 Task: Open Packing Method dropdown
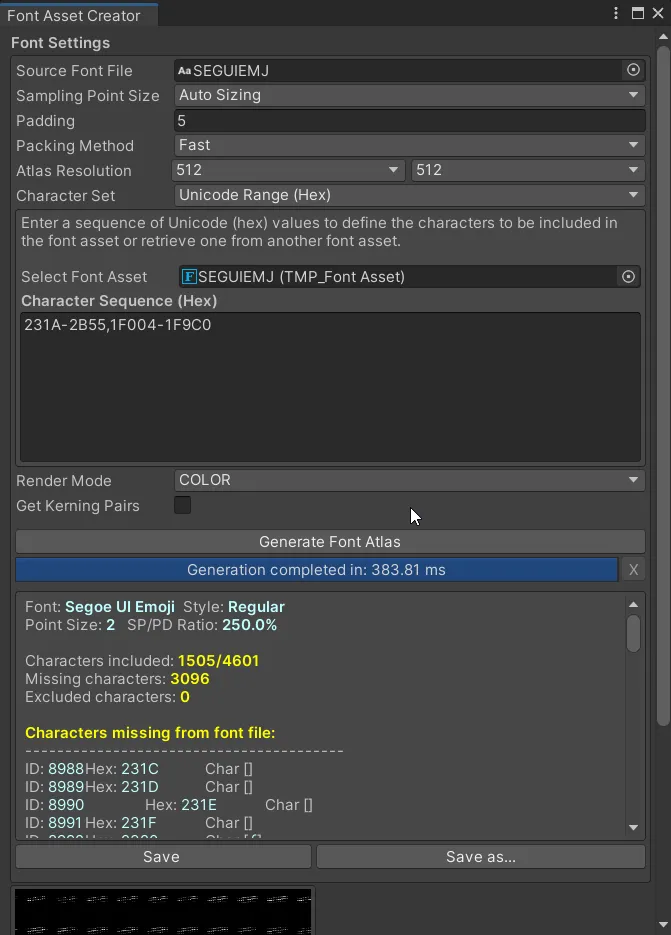tap(409, 145)
